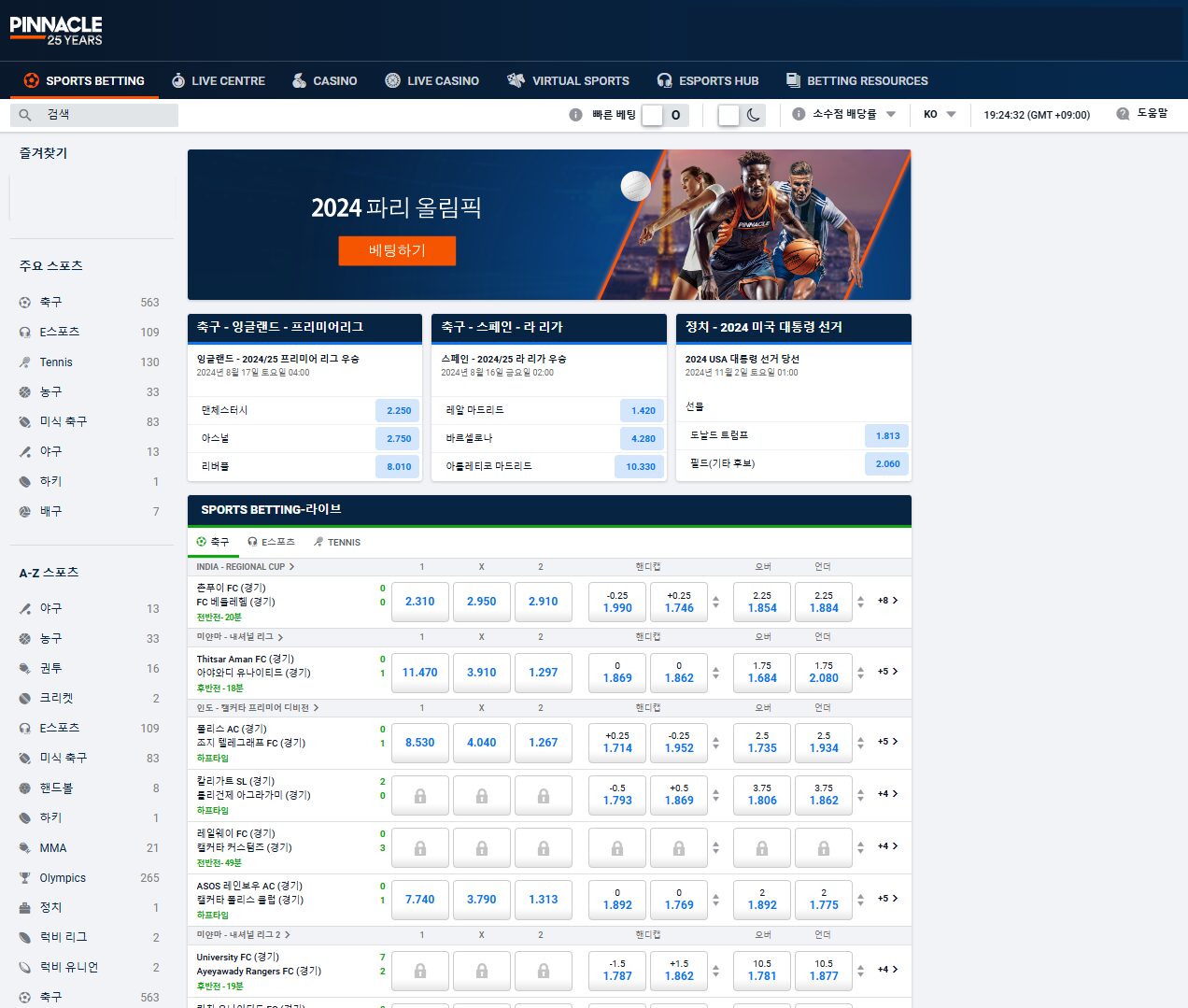Click the Virtual Sports icon

tap(516, 80)
